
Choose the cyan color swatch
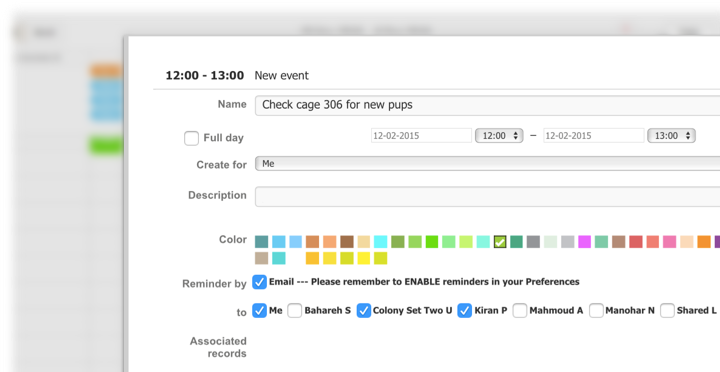[381, 242]
